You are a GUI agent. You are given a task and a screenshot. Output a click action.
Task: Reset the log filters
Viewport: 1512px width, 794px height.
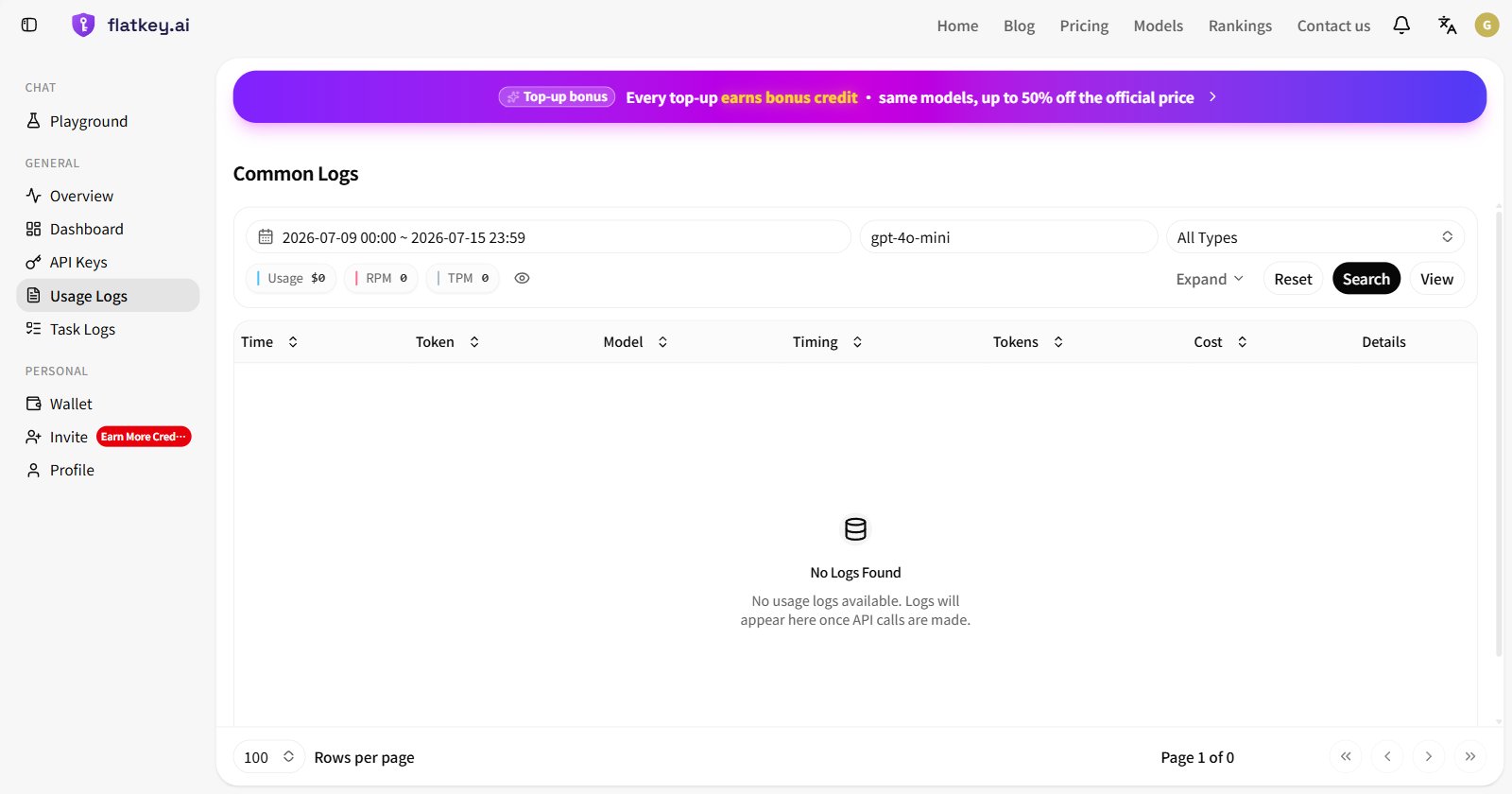[x=1293, y=279]
